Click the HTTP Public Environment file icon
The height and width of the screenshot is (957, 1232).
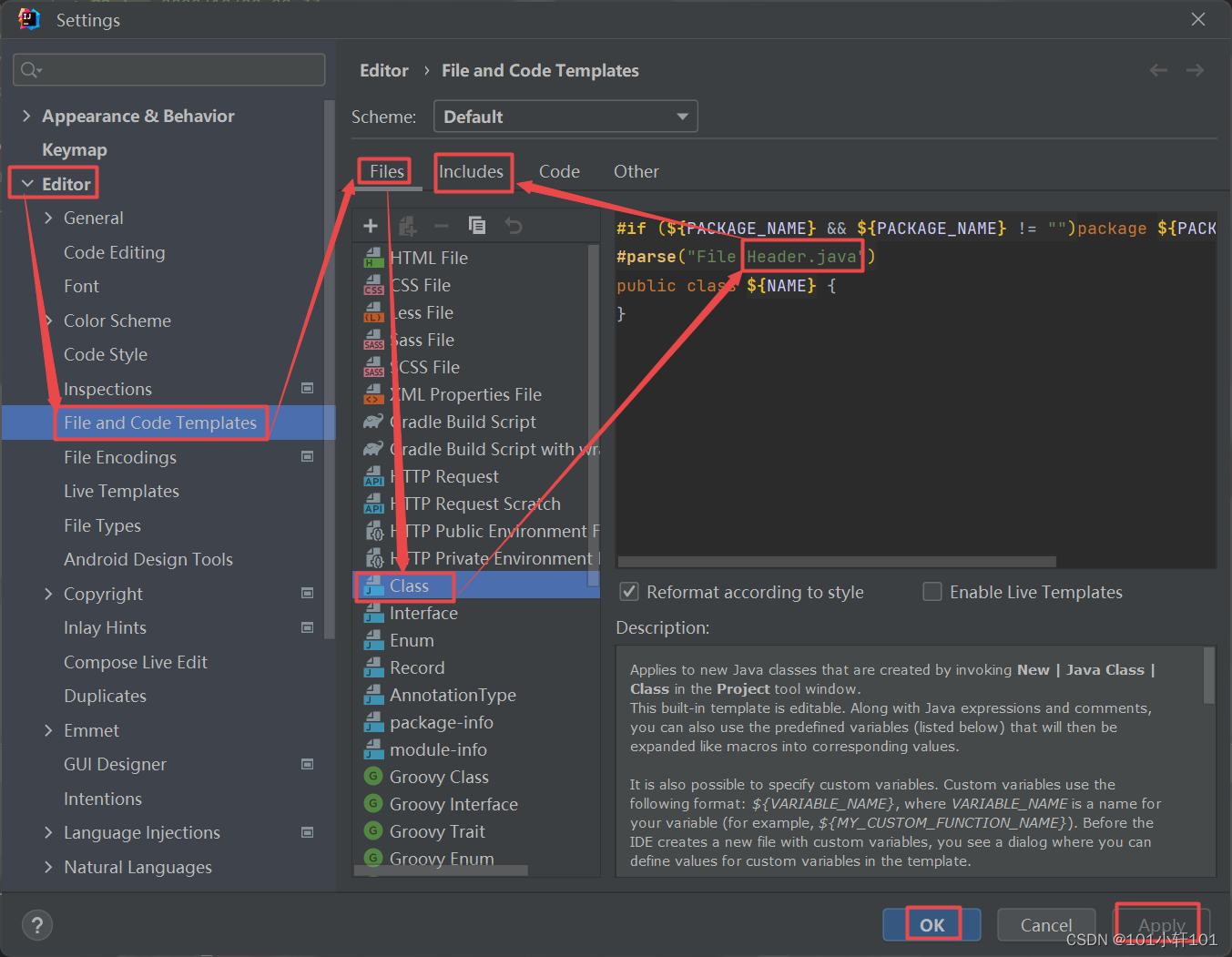click(x=373, y=531)
